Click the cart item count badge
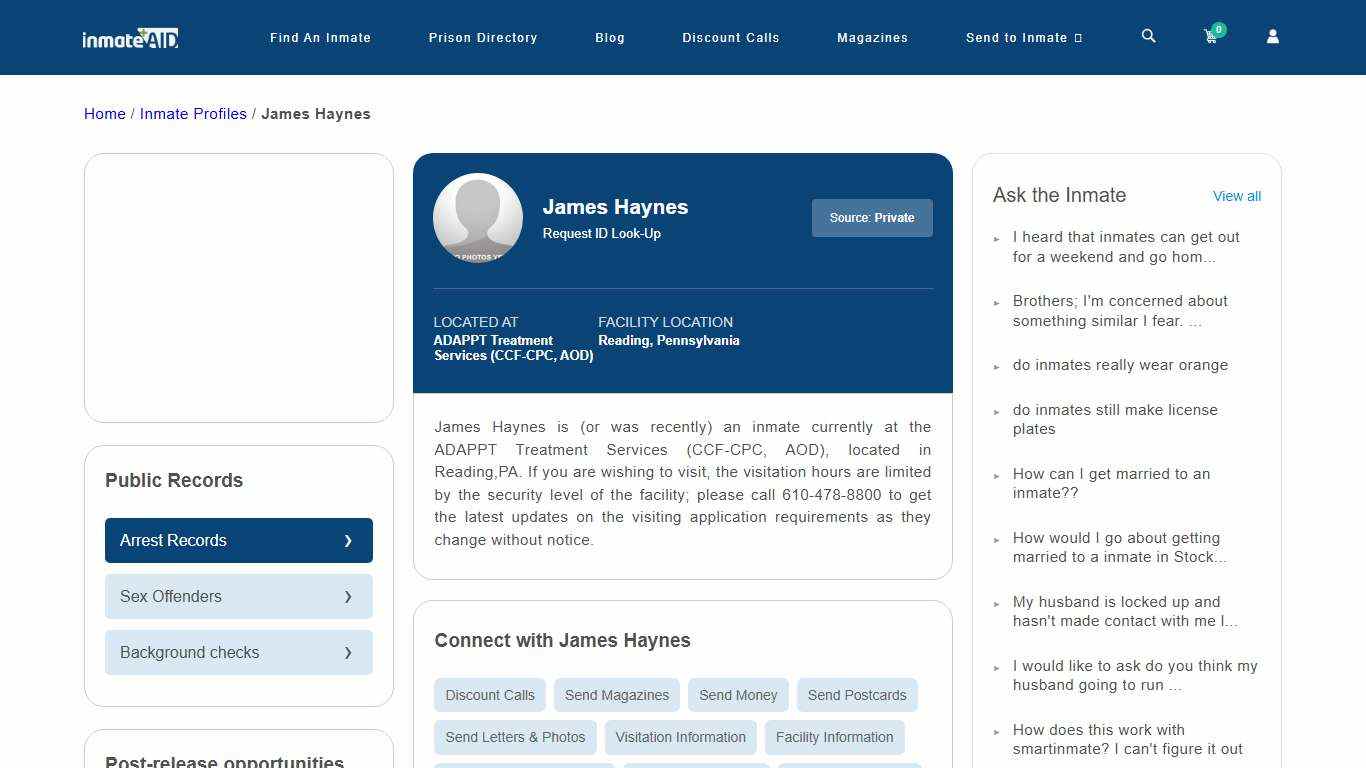This screenshot has height=768, width=1366. [x=1219, y=29]
